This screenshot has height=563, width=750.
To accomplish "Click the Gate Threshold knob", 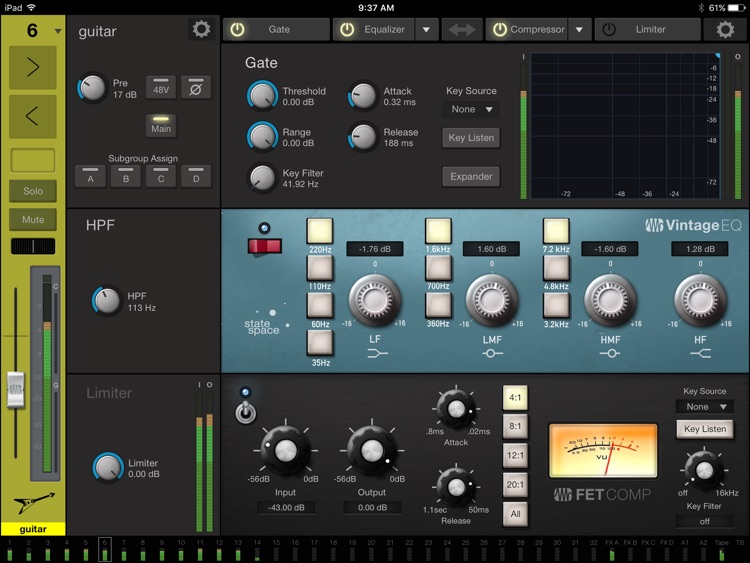I will pyautogui.click(x=262, y=96).
